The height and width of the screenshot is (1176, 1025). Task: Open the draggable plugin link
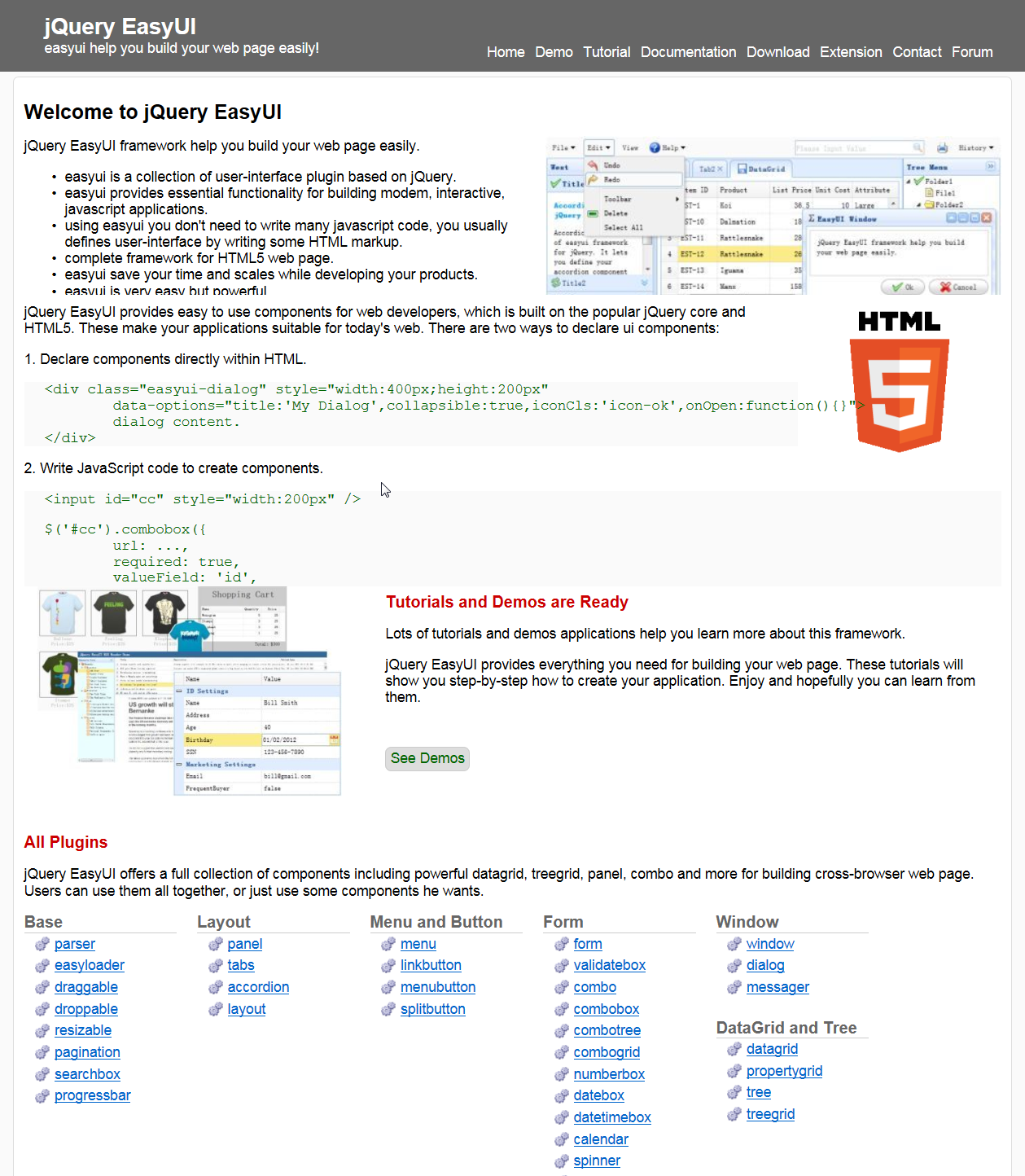pos(86,987)
